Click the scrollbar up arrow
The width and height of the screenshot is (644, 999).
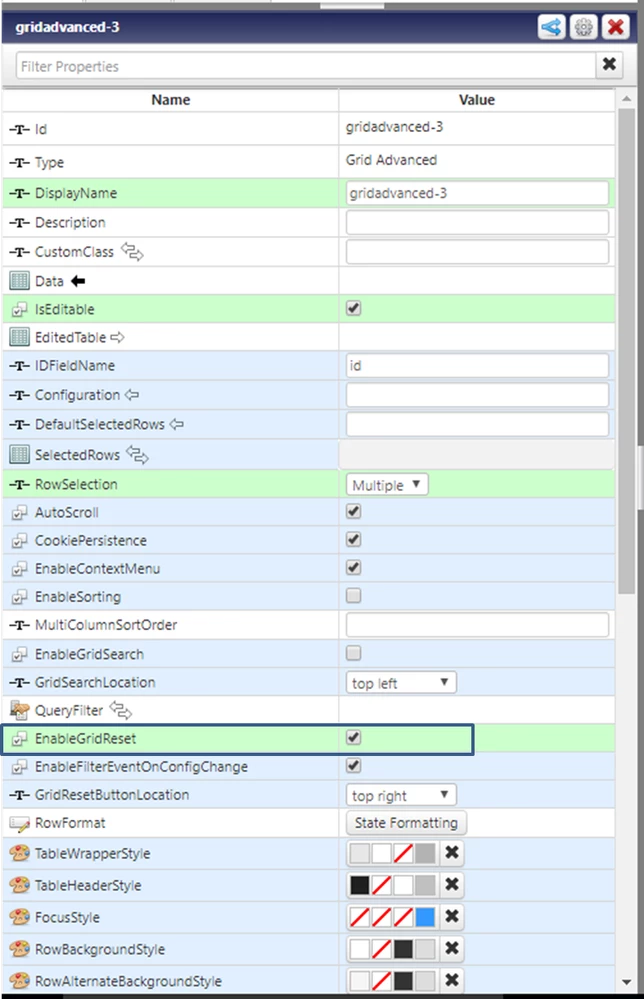click(626, 98)
